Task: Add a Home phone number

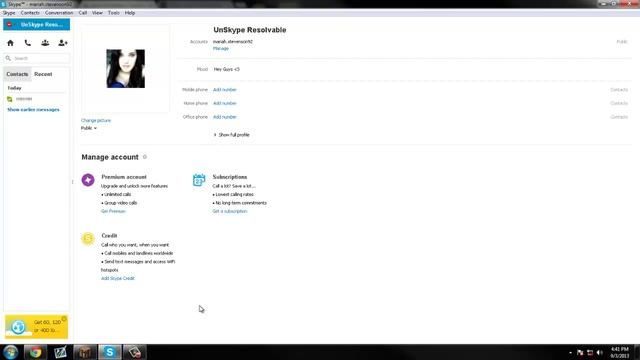Action: click(224, 103)
